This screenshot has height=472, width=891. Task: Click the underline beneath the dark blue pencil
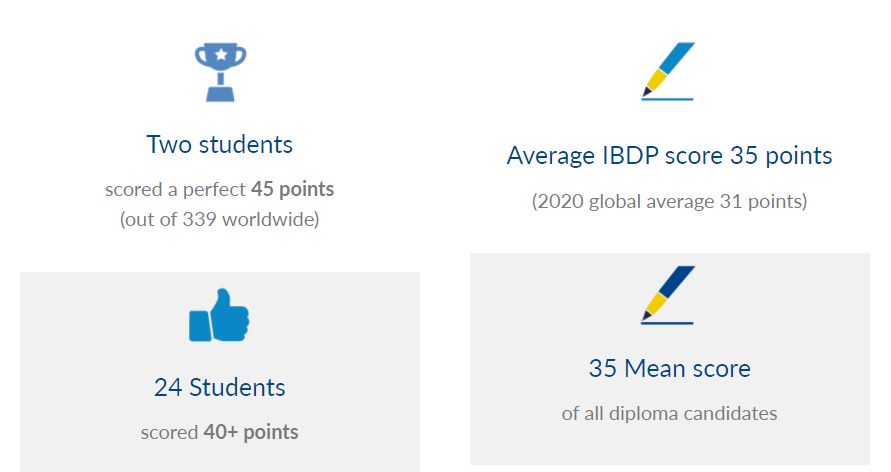[x=668, y=323]
